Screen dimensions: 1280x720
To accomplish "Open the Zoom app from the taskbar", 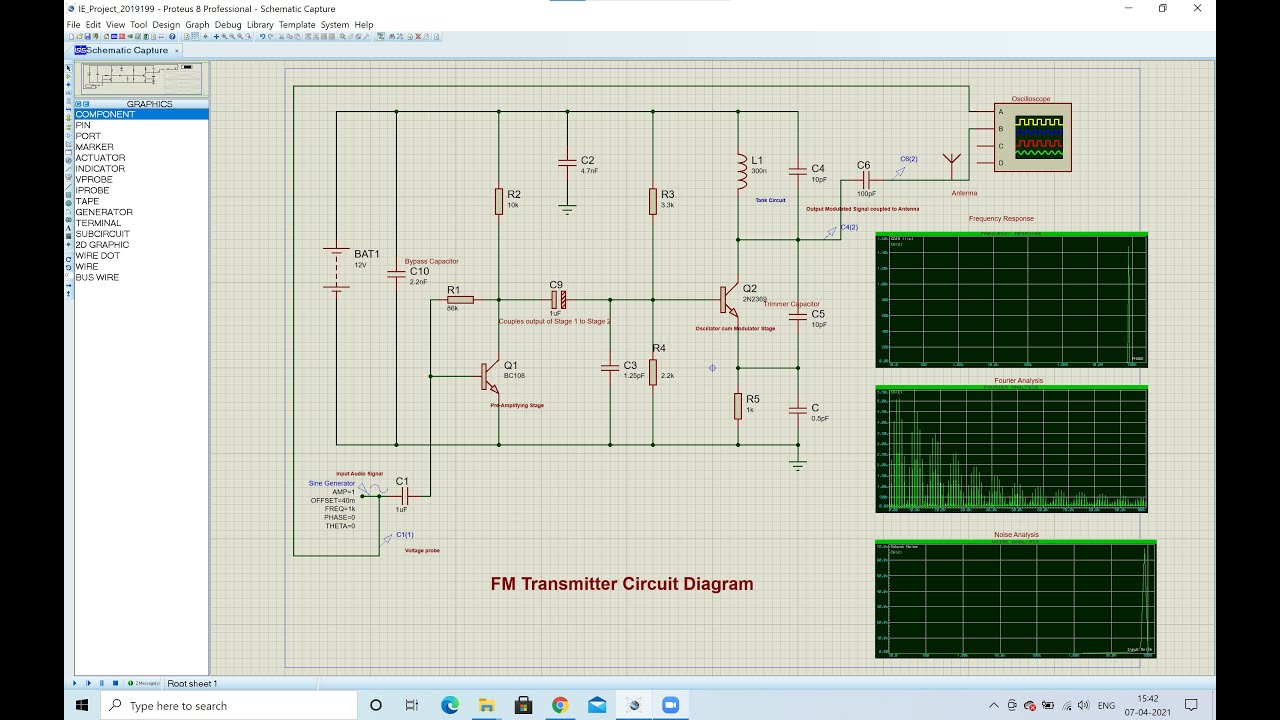I will click(x=670, y=705).
